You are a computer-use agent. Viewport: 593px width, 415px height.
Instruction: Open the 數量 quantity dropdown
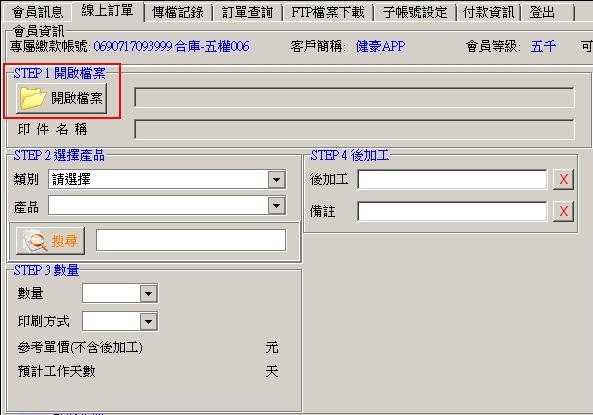[149, 293]
